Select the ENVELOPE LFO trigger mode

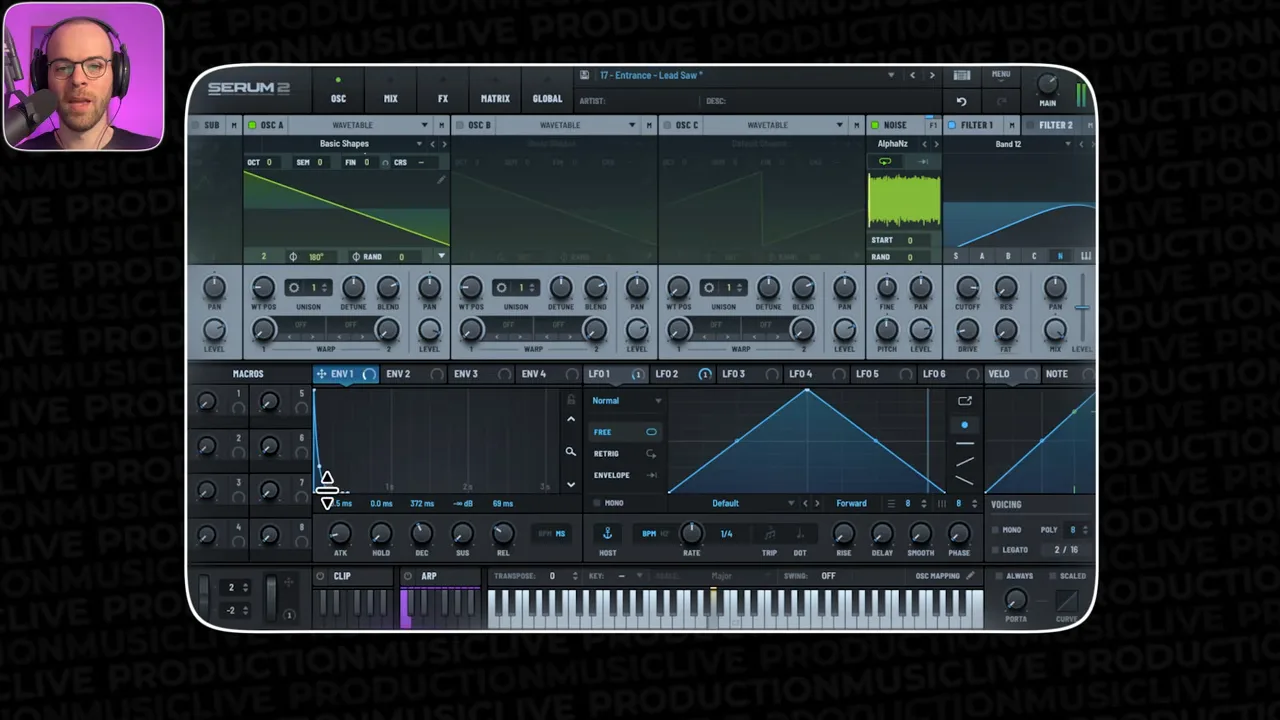click(x=625, y=476)
